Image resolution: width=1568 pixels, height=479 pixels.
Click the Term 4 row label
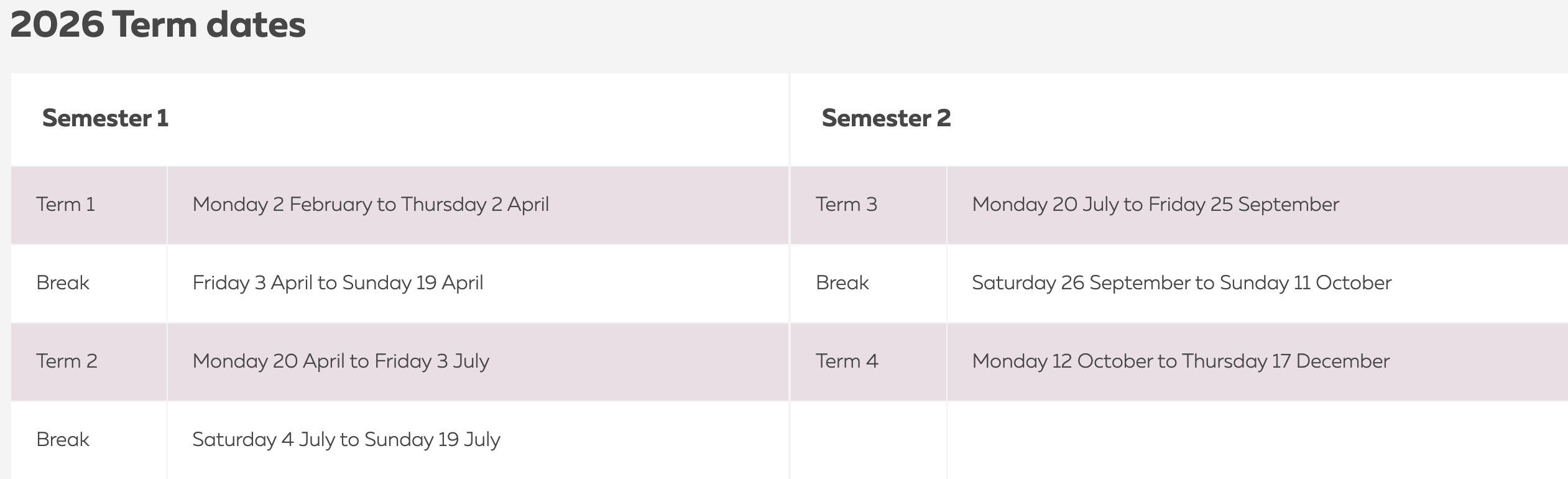tap(847, 361)
